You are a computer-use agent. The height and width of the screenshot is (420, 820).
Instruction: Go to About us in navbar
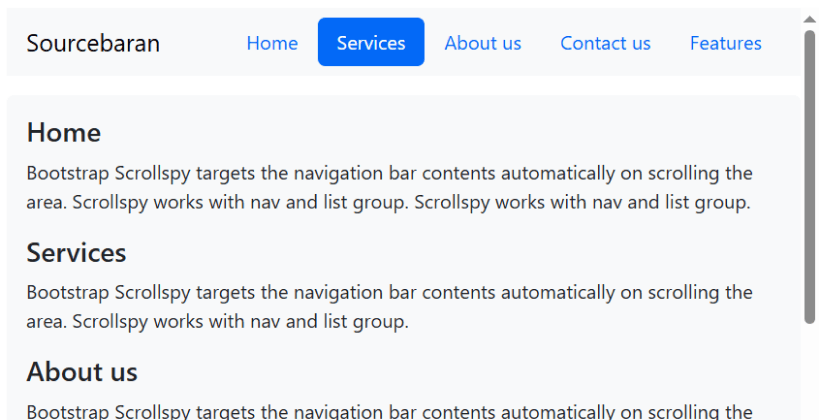point(483,43)
